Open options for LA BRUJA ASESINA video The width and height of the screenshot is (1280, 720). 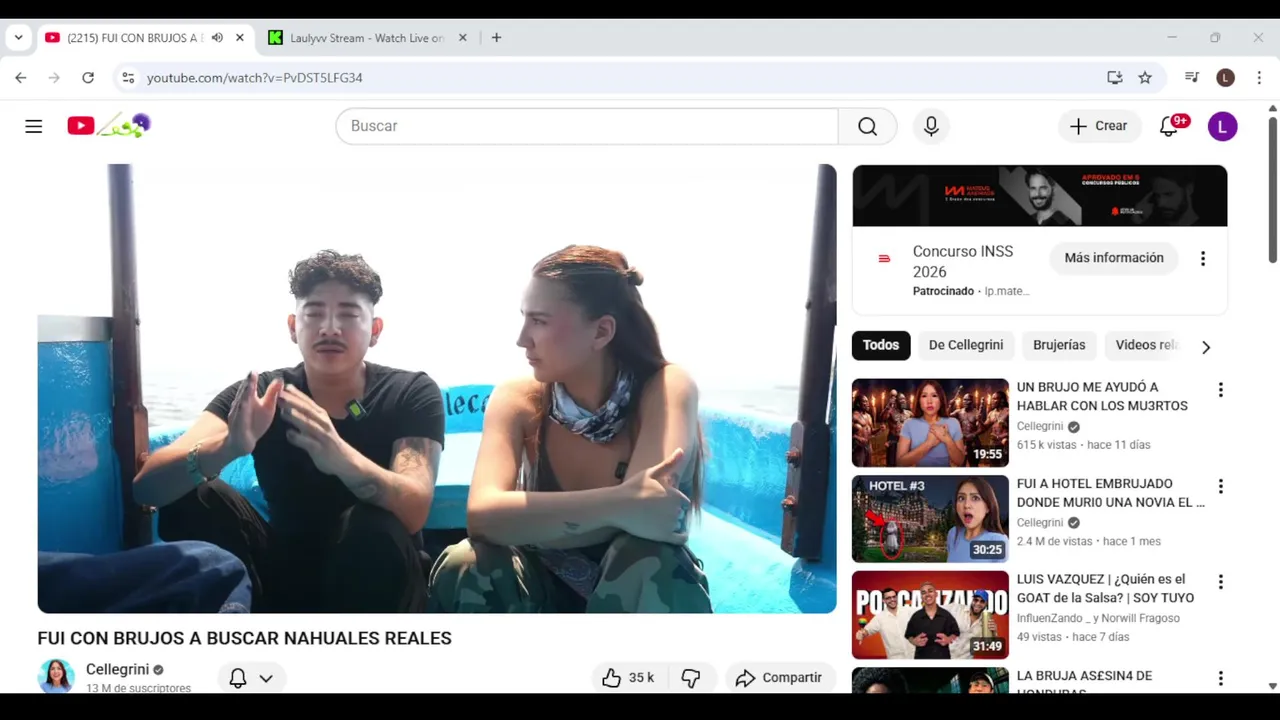pos(1220,679)
